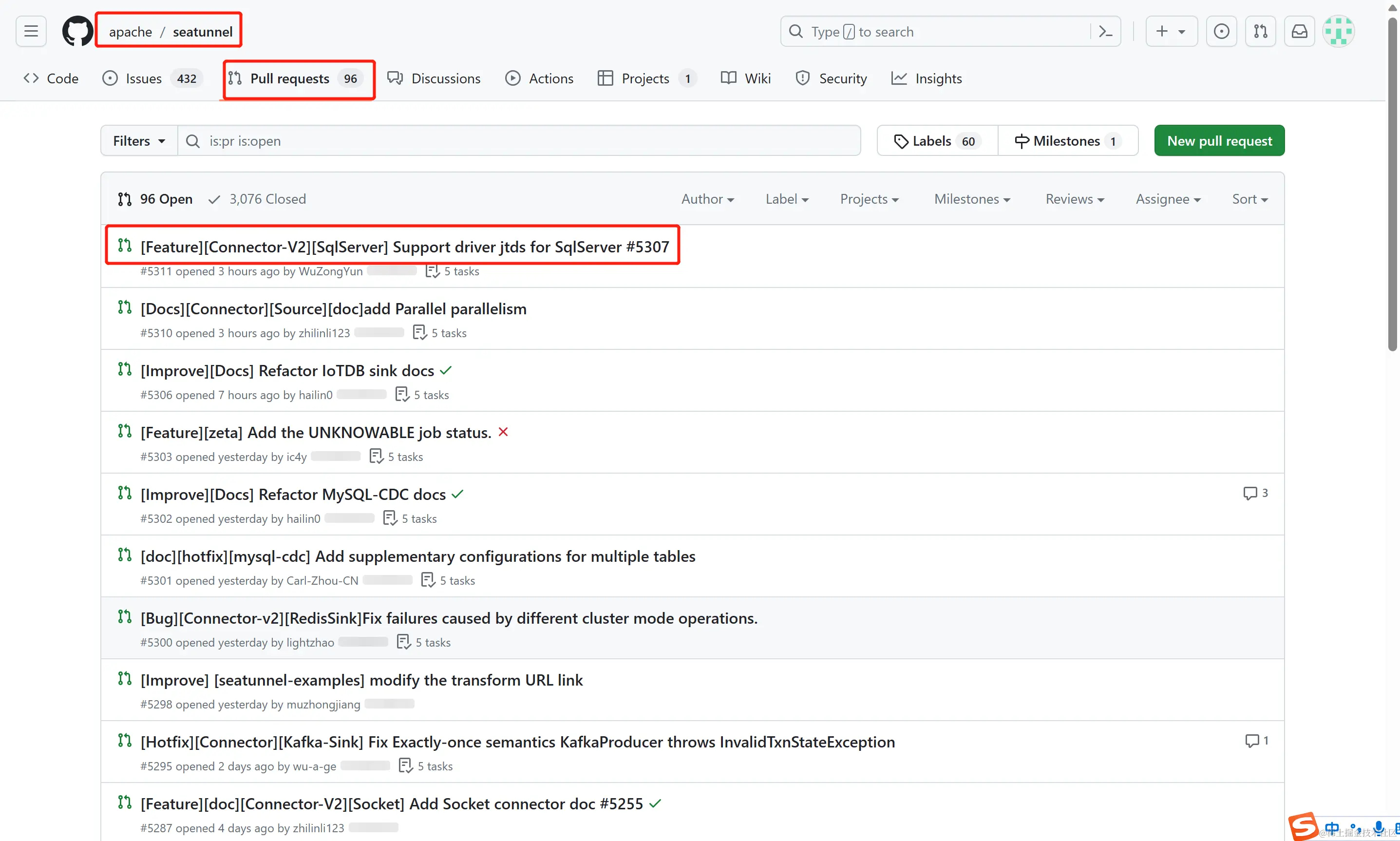Expand the Filters dropdown

coord(139,140)
